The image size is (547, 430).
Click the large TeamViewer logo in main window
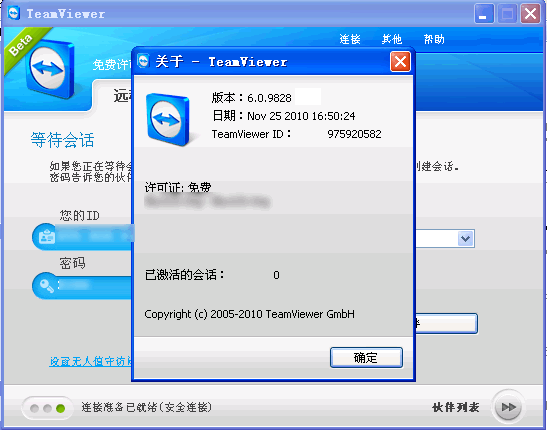[x=50, y=69]
